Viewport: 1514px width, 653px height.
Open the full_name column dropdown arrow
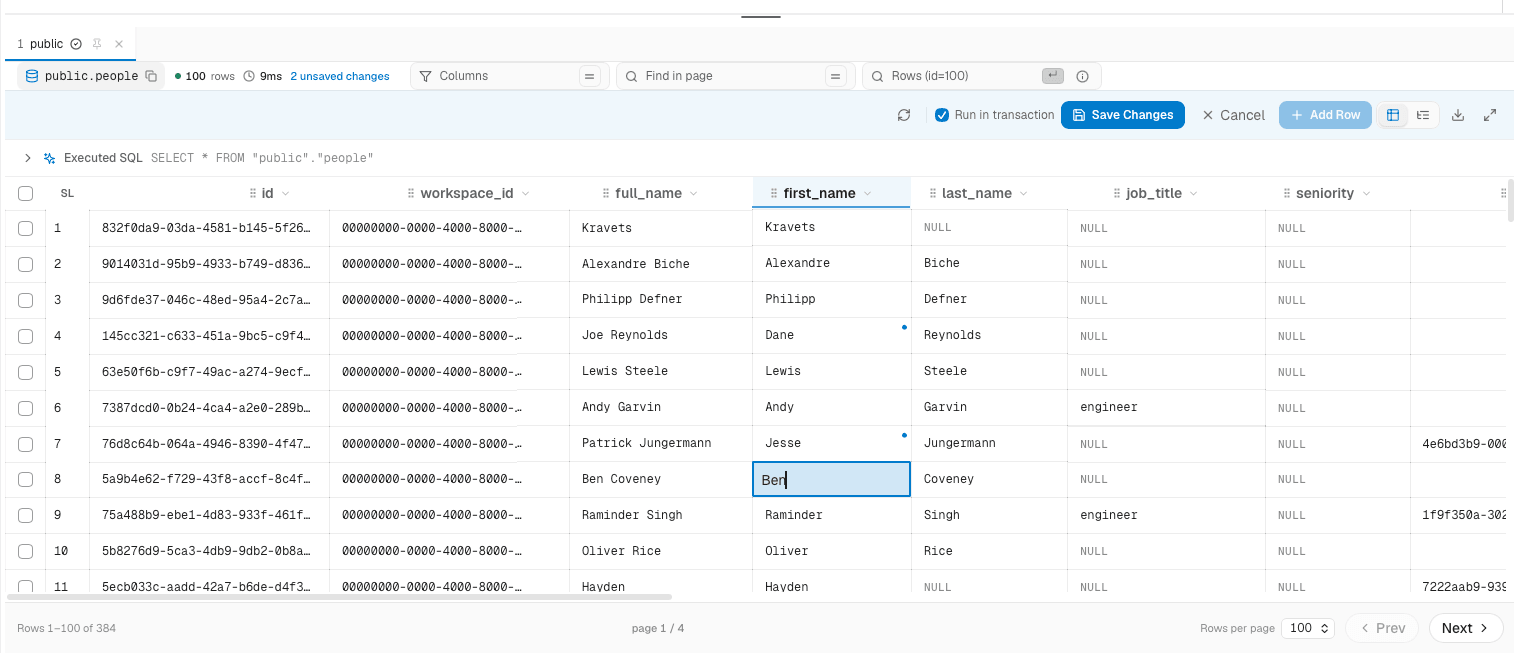click(x=694, y=193)
